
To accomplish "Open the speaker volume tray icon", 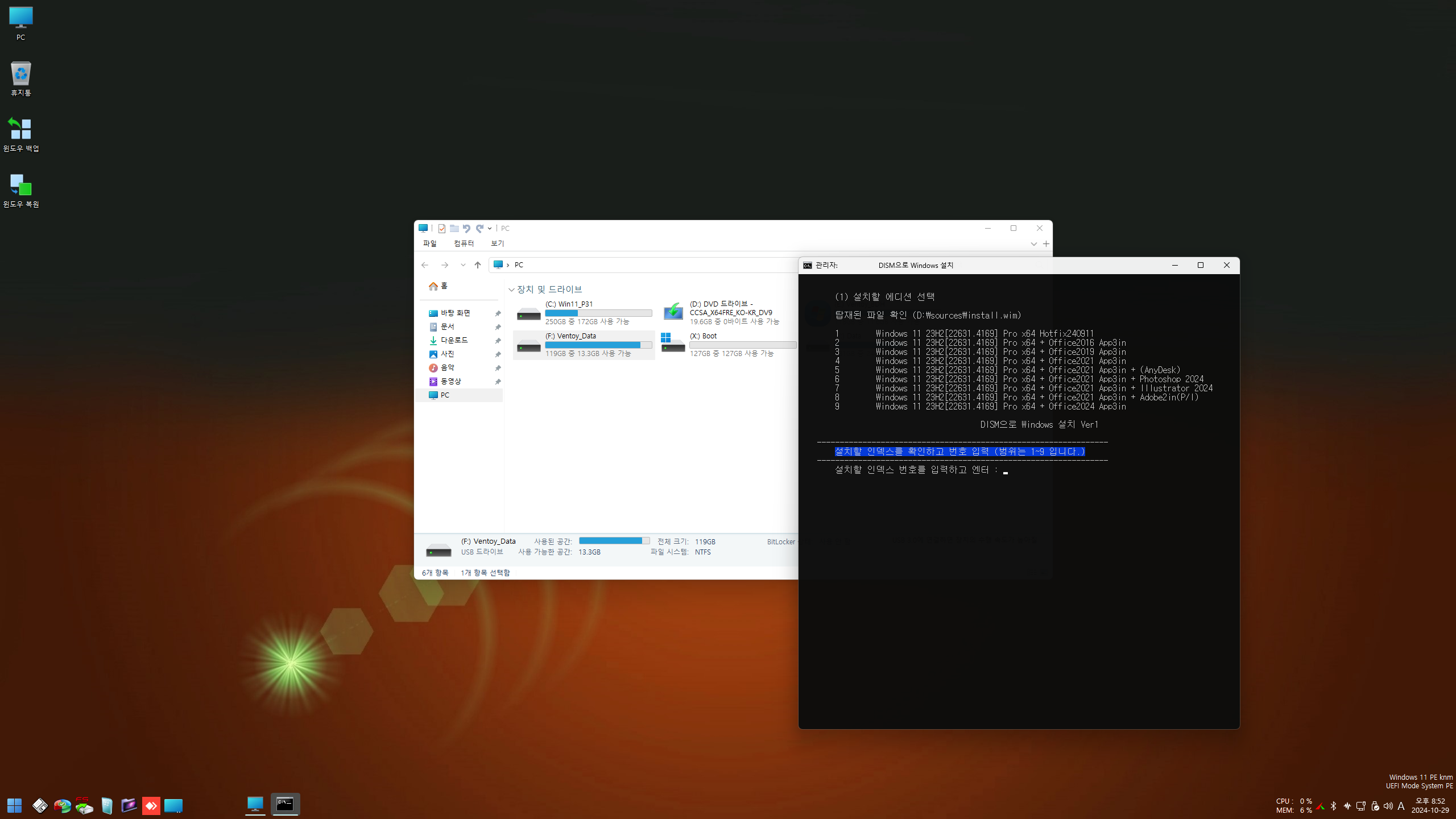I will pyautogui.click(x=1388, y=806).
